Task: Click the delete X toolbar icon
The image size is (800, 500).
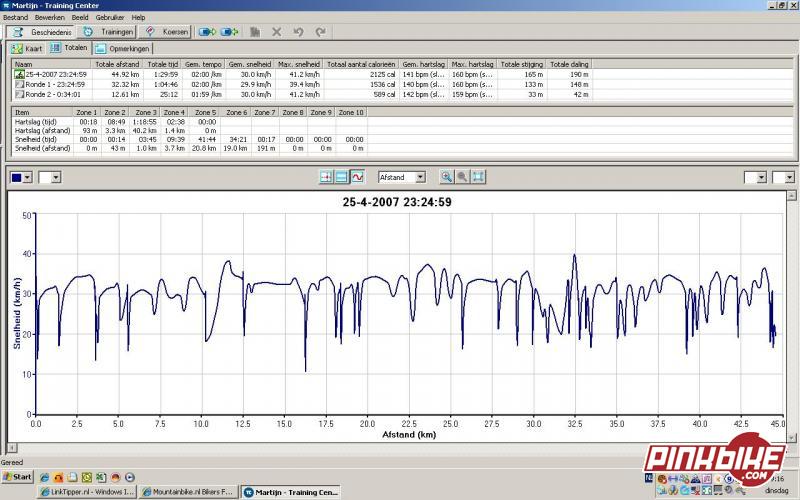Action: point(277,32)
